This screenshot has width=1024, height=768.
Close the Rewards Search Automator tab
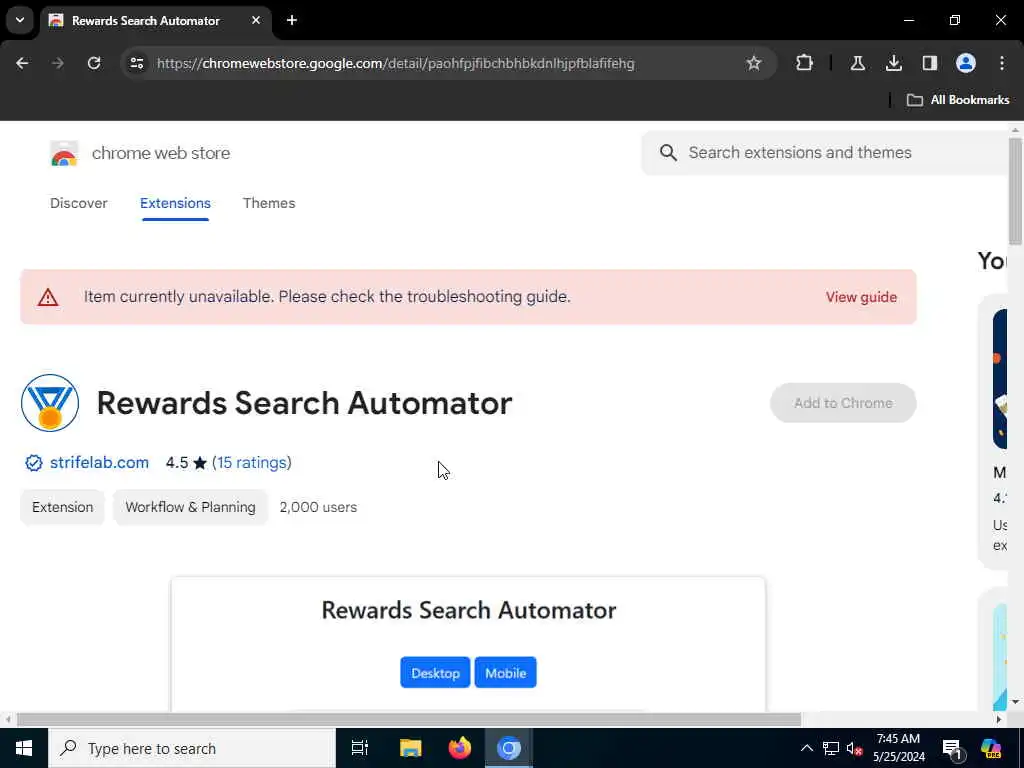pyautogui.click(x=256, y=20)
